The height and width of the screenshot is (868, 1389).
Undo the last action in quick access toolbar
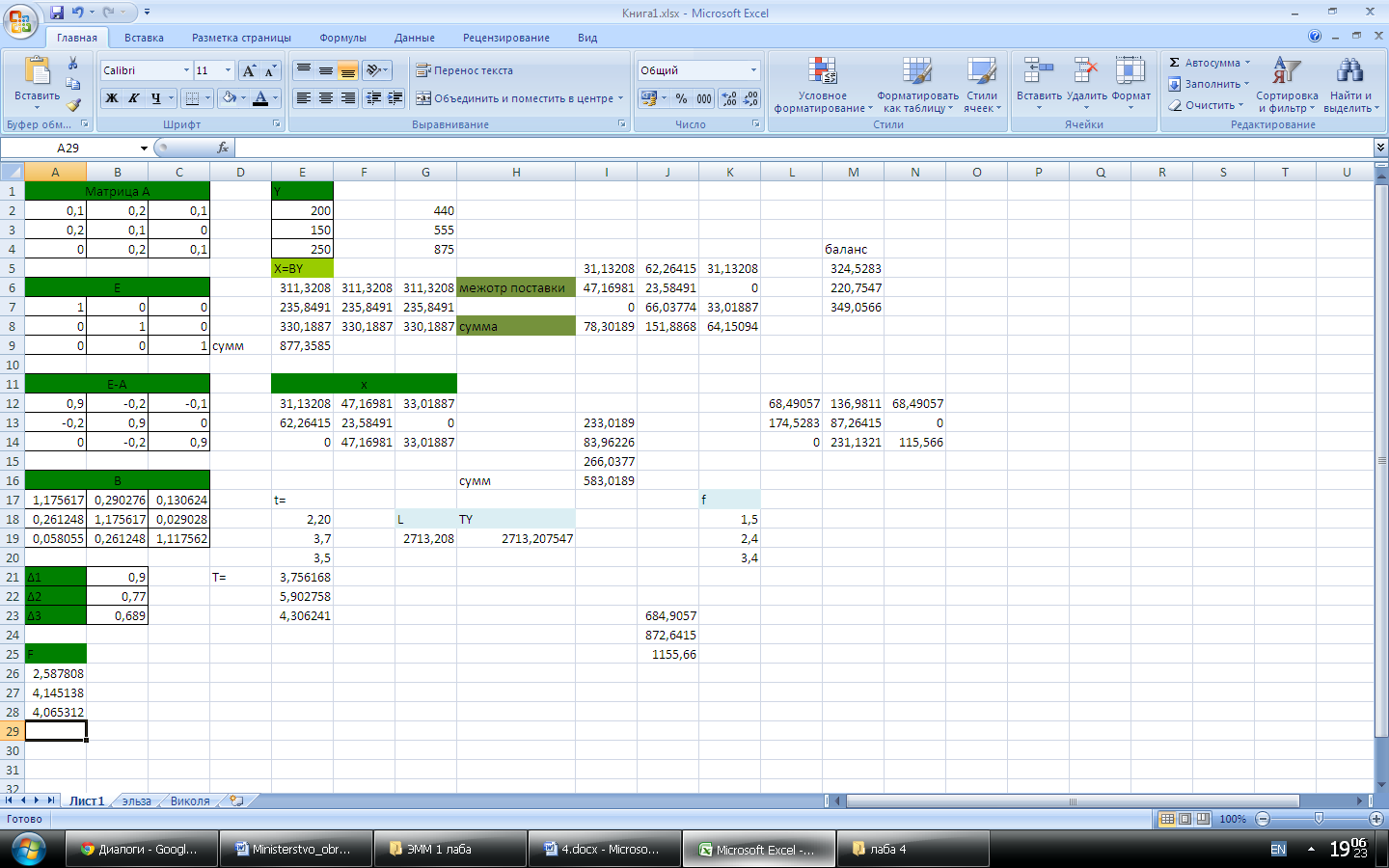click(77, 13)
